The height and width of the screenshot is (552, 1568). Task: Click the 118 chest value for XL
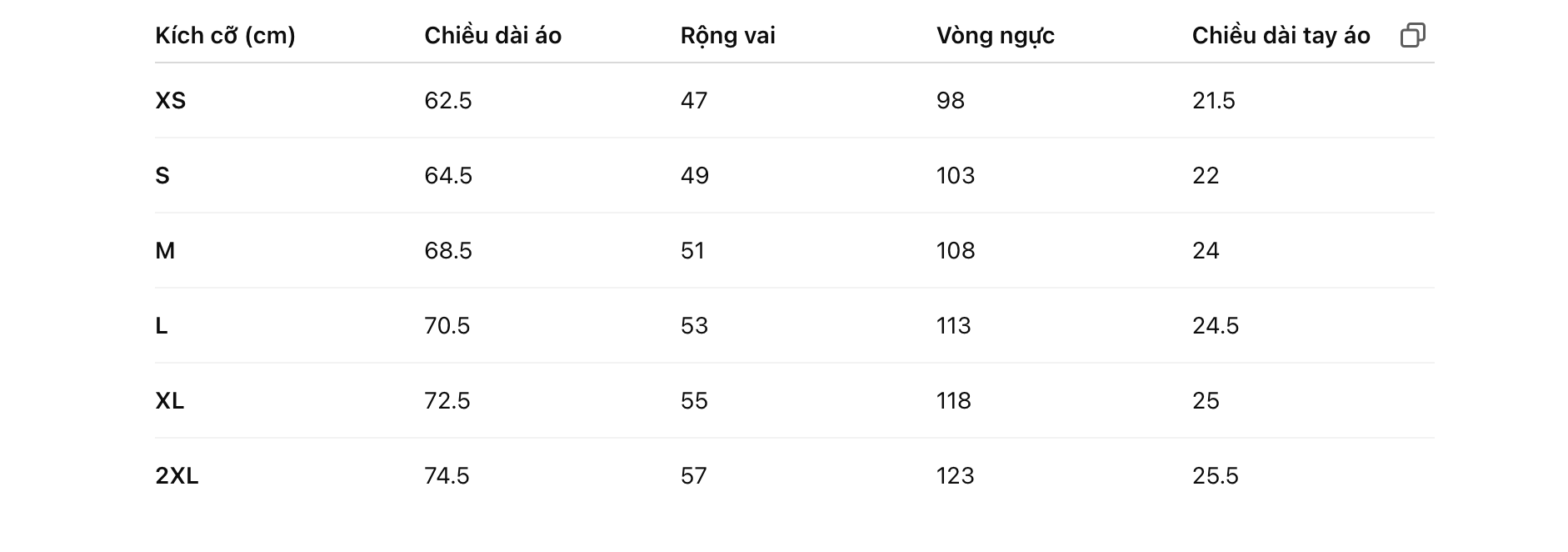click(953, 401)
